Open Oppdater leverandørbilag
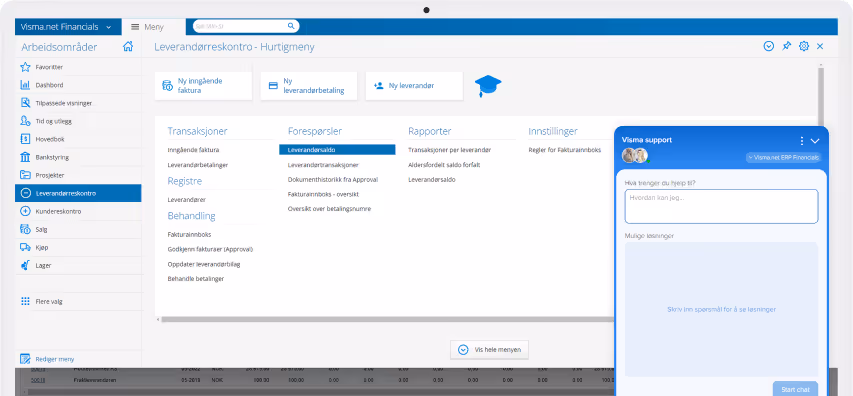The width and height of the screenshot is (853, 396). [x=204, y=264]
